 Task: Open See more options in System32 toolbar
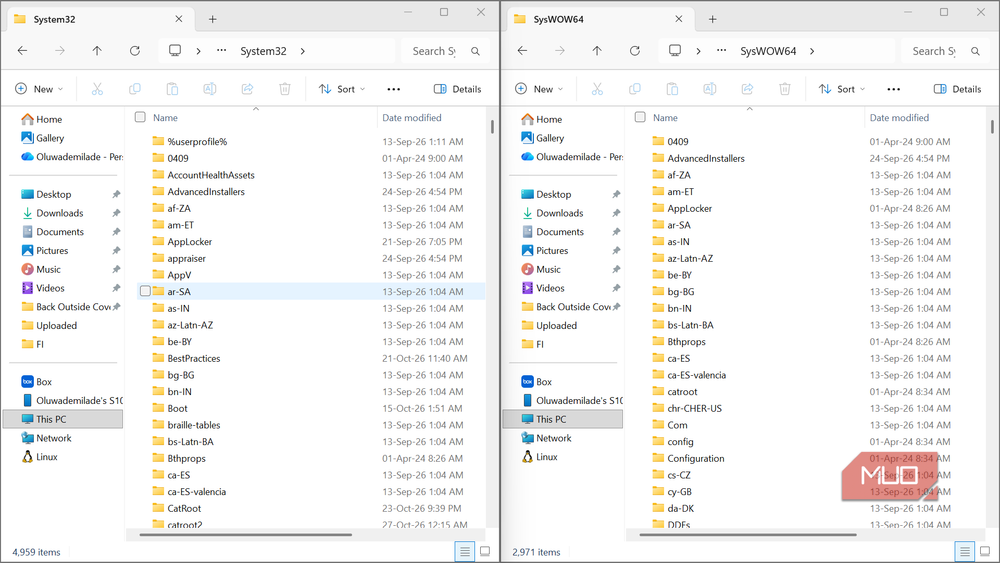coord(394,89)
